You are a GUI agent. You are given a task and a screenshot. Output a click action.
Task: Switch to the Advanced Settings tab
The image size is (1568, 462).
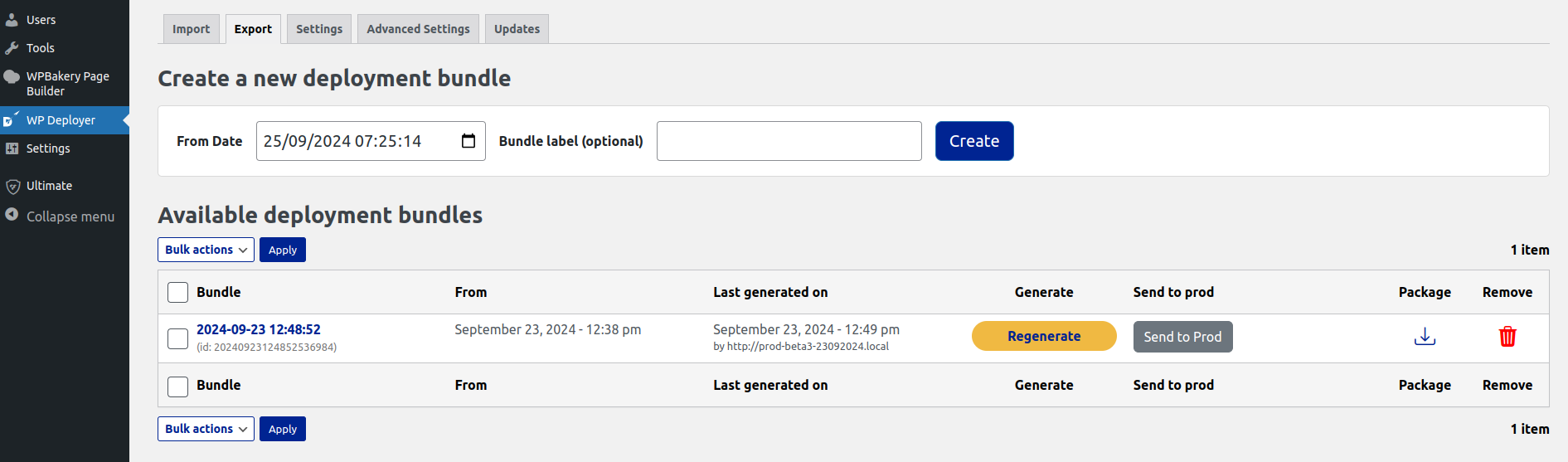point(418,29)
